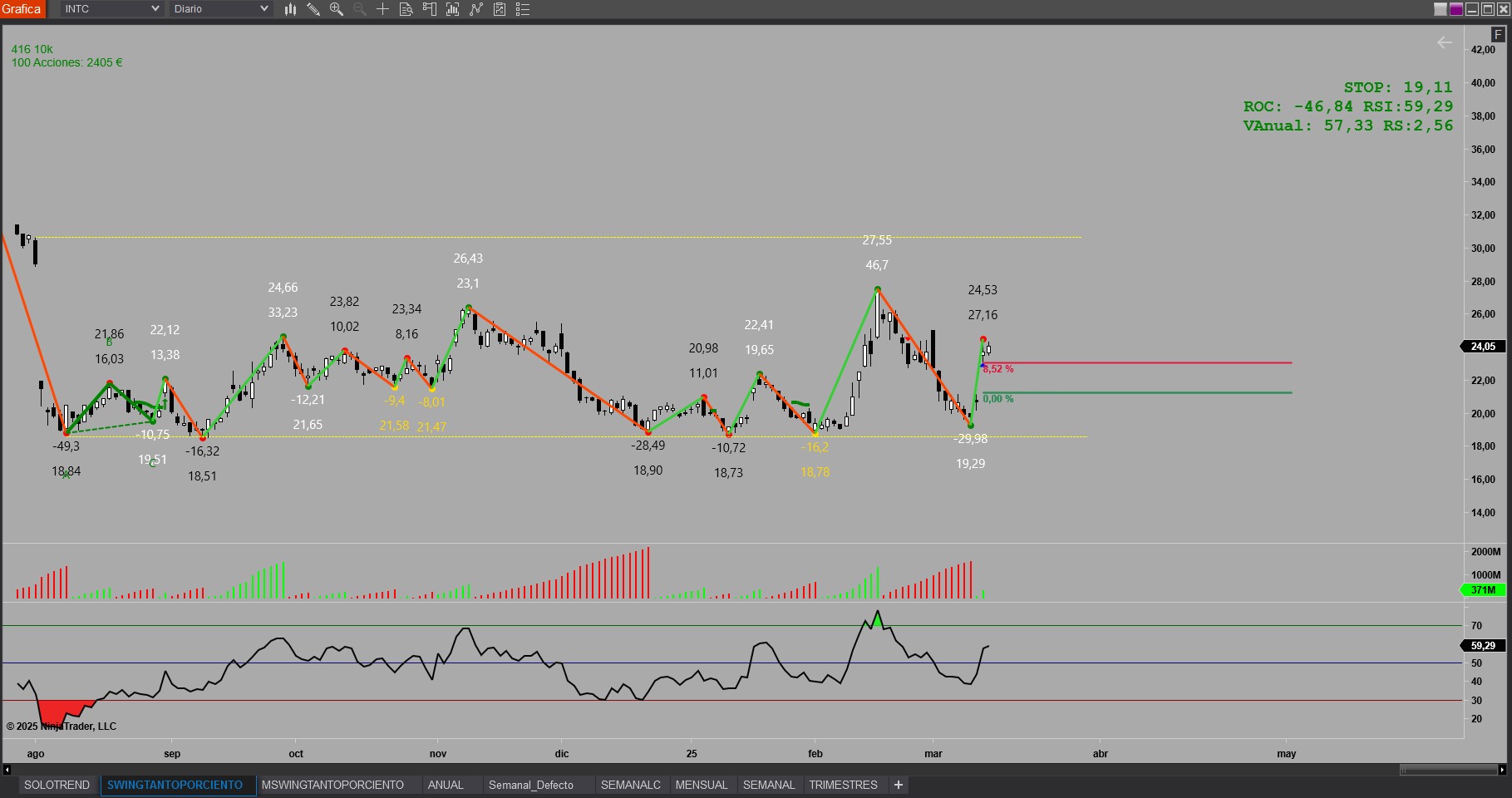Open the chart properties list icon
1512x798 pixels.
(523, 9)
